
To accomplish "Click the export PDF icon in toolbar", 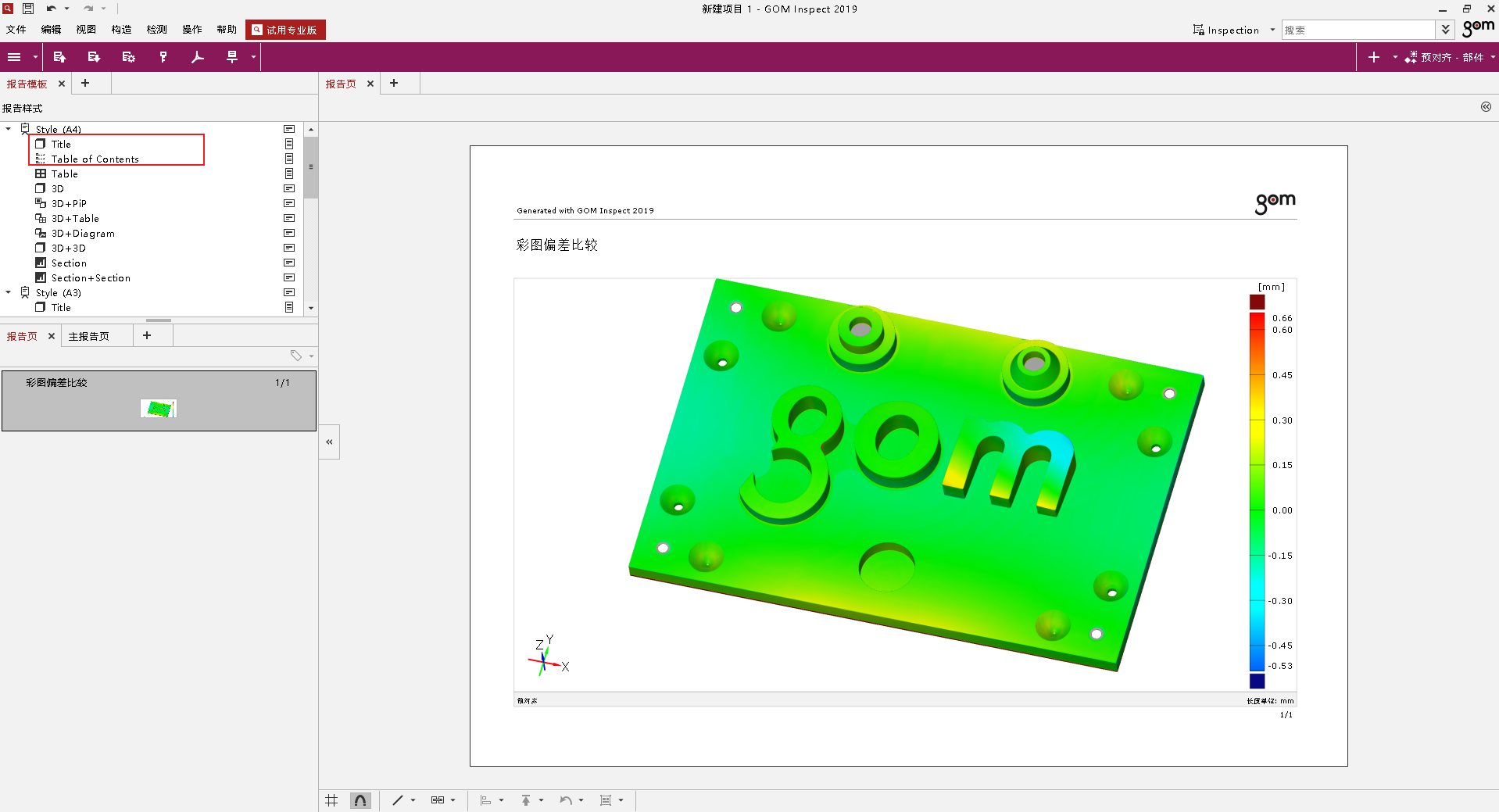I will tap(198, 57).
